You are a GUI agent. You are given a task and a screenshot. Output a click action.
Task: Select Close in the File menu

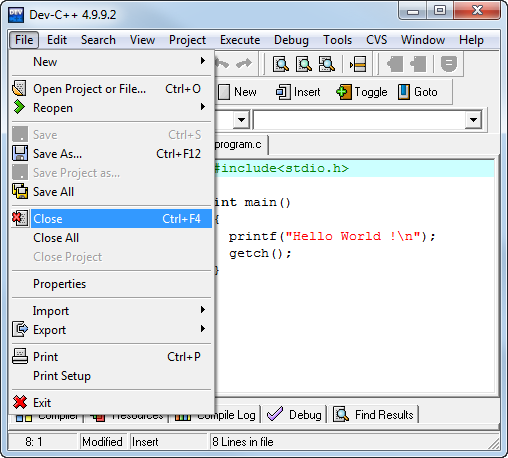[112, 219]
